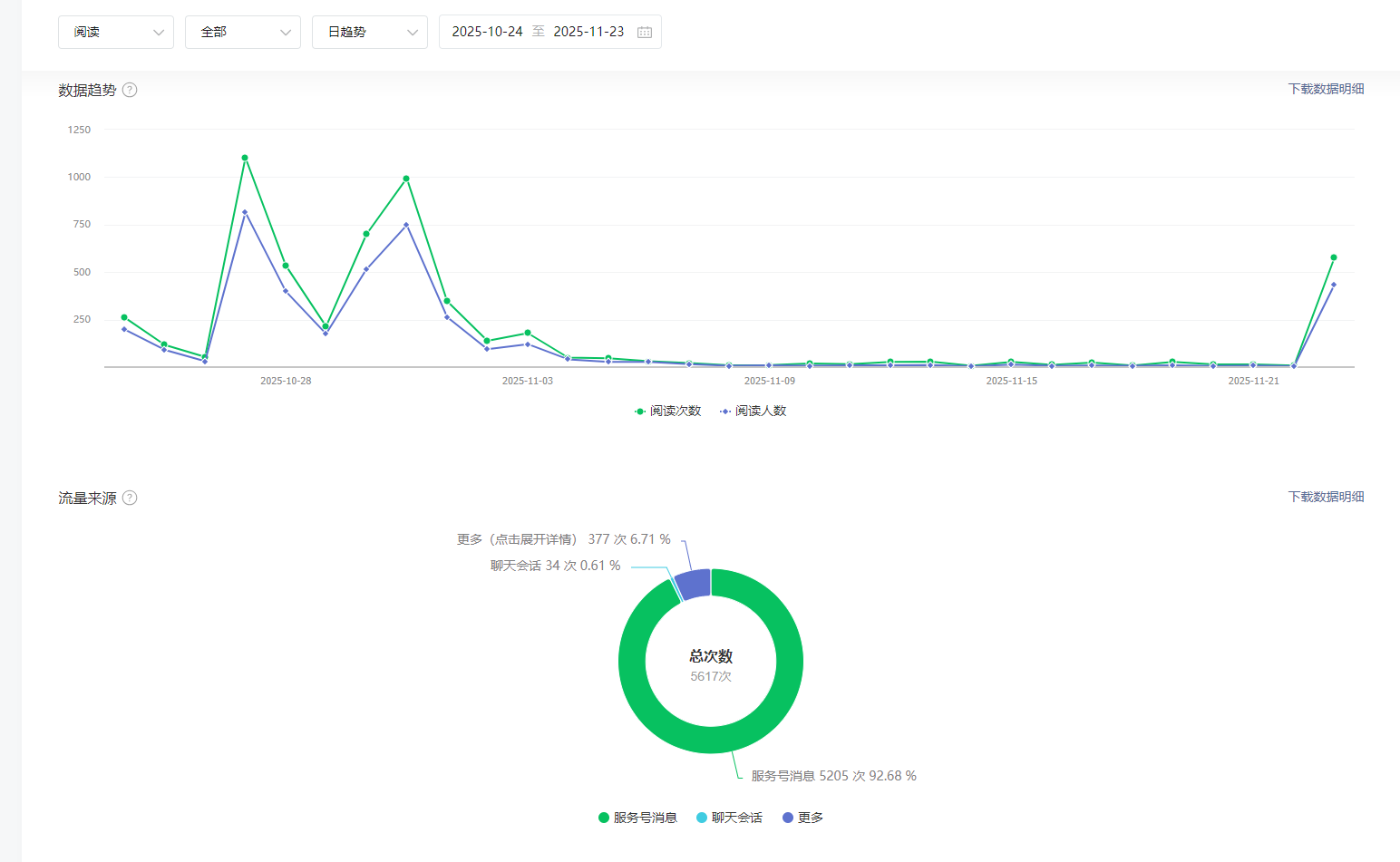1400x862 pixels.
Task: Toggle 阅读次数 series visibility in legend
Action: pos(676,412)
